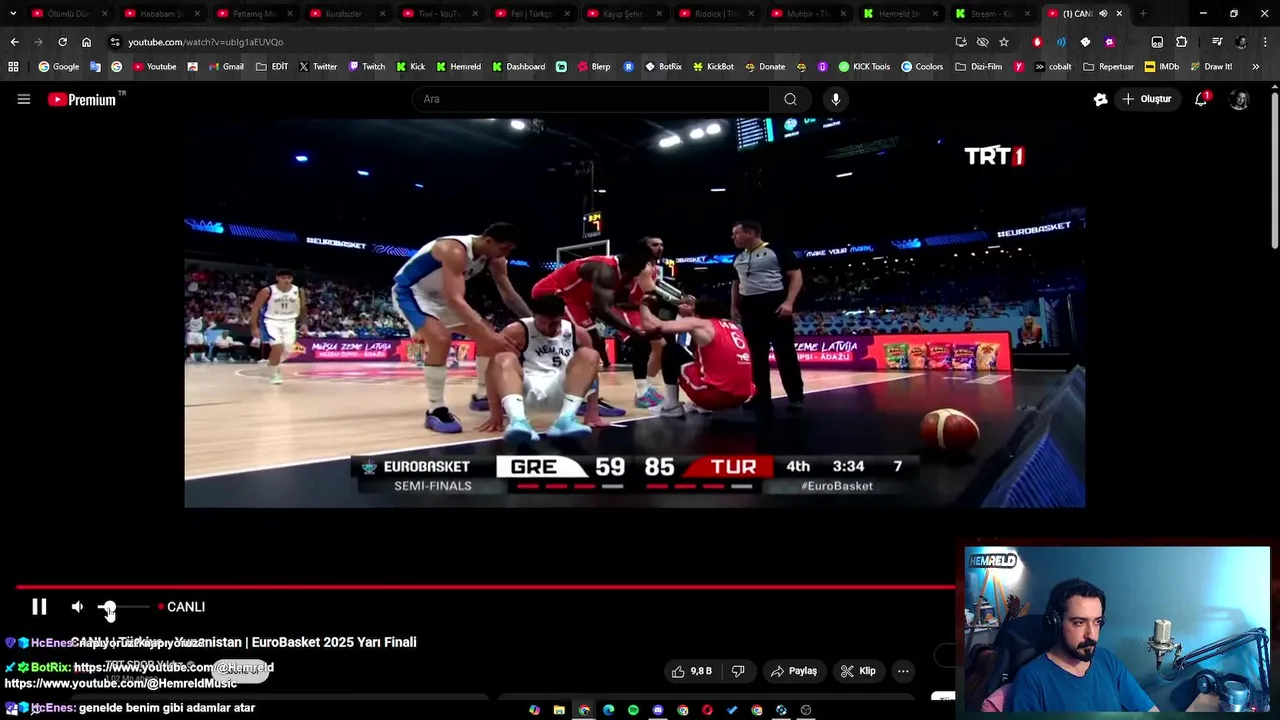Open a new browser tab
Image resolution: width=1280 pixels, height=720 pixels.
[1143, 14]
